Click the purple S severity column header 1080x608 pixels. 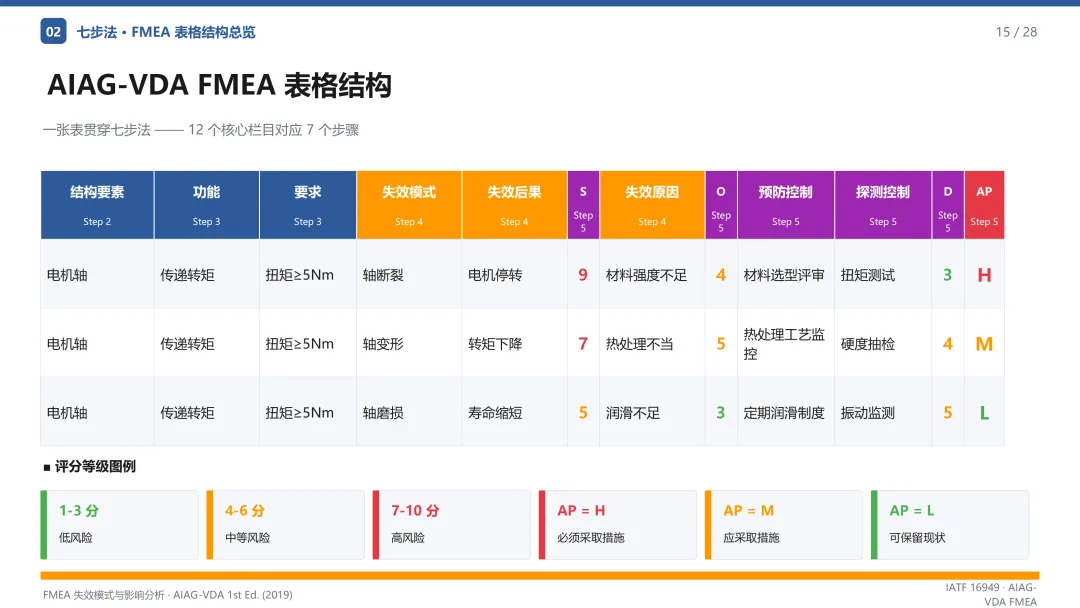583,205
